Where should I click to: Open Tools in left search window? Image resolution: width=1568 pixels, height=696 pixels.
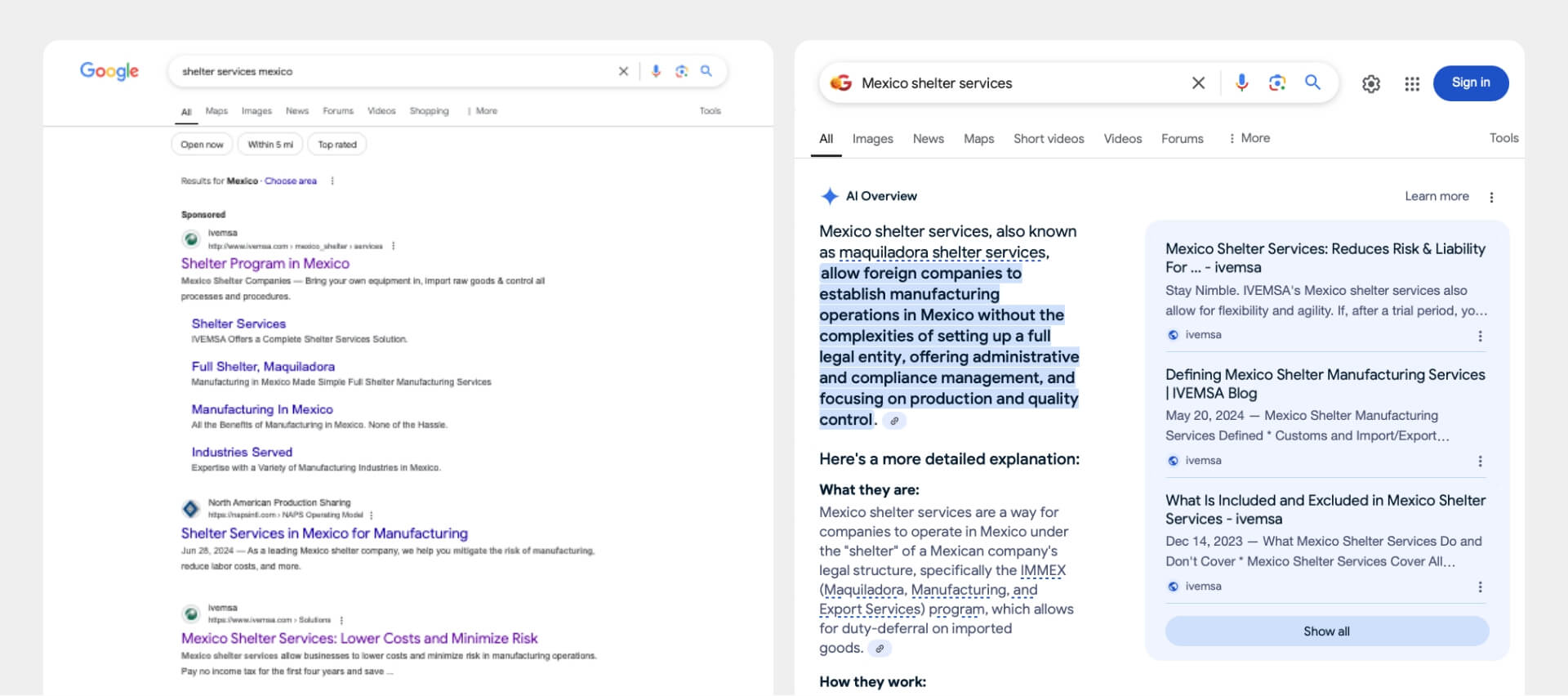tap(710, 110)
